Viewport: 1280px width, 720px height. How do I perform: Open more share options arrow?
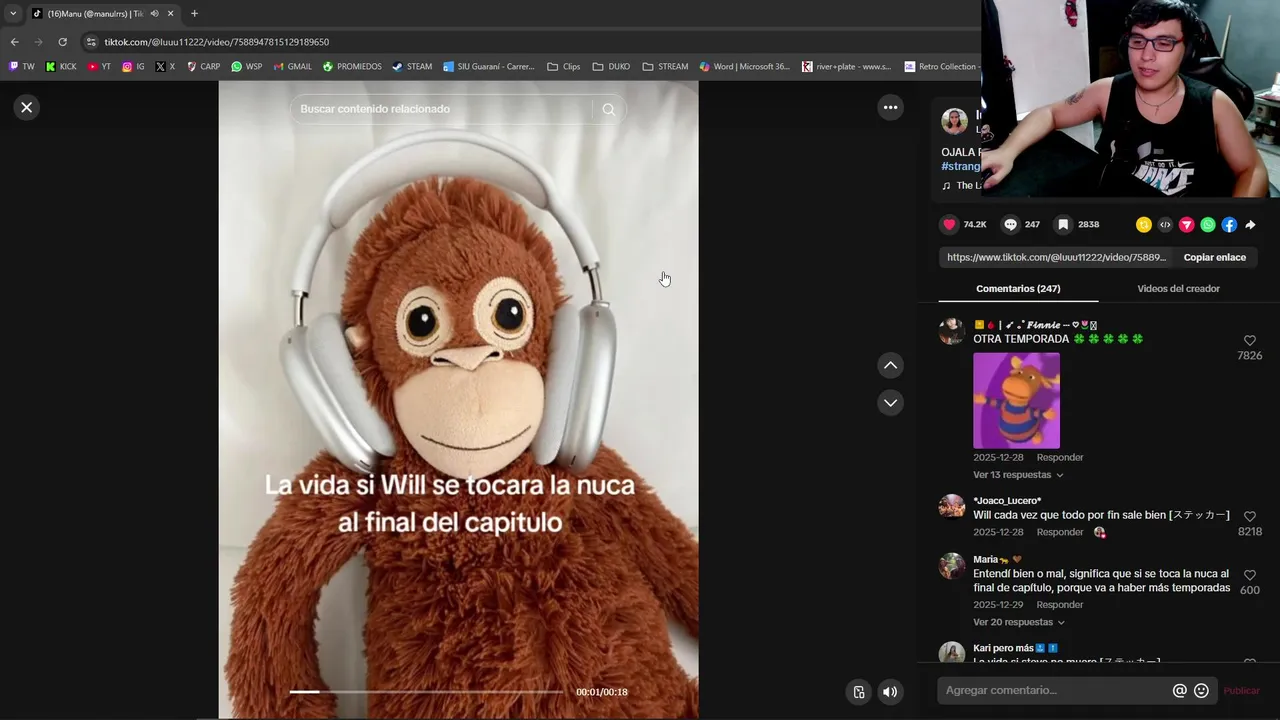coord(1250,225)
